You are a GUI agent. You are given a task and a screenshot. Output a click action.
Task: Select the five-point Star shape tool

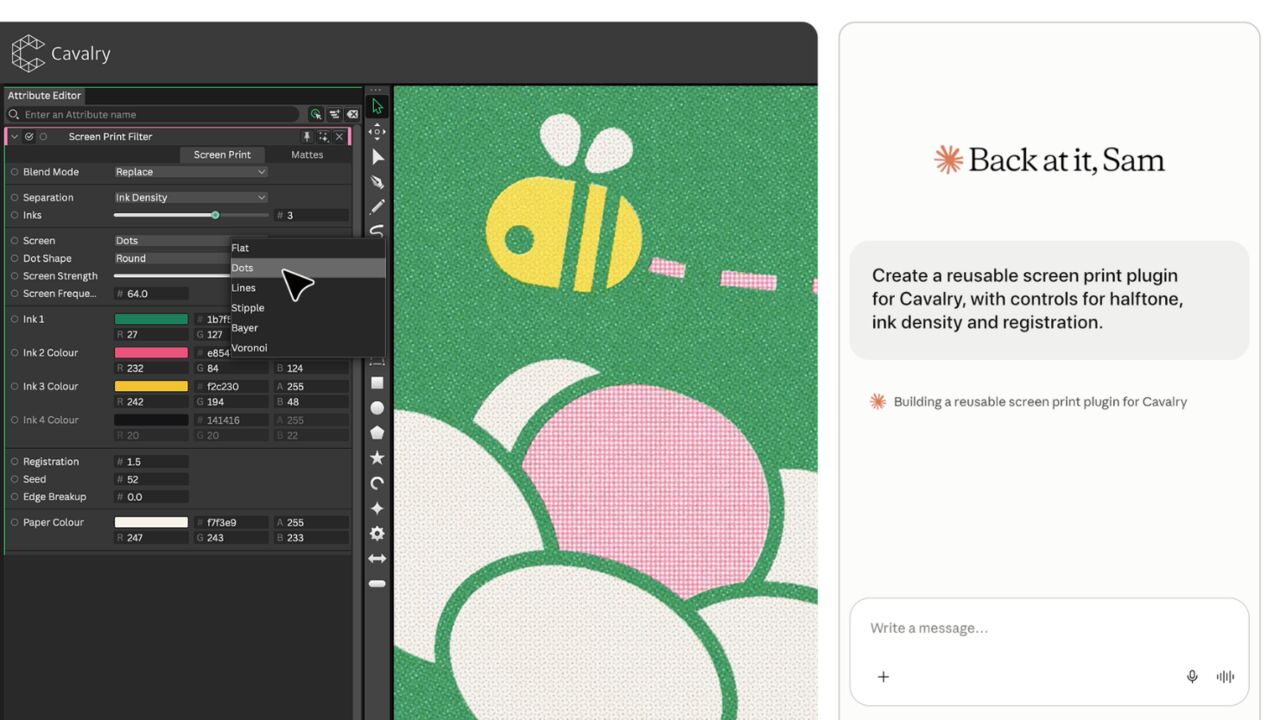tap(377, 458)
